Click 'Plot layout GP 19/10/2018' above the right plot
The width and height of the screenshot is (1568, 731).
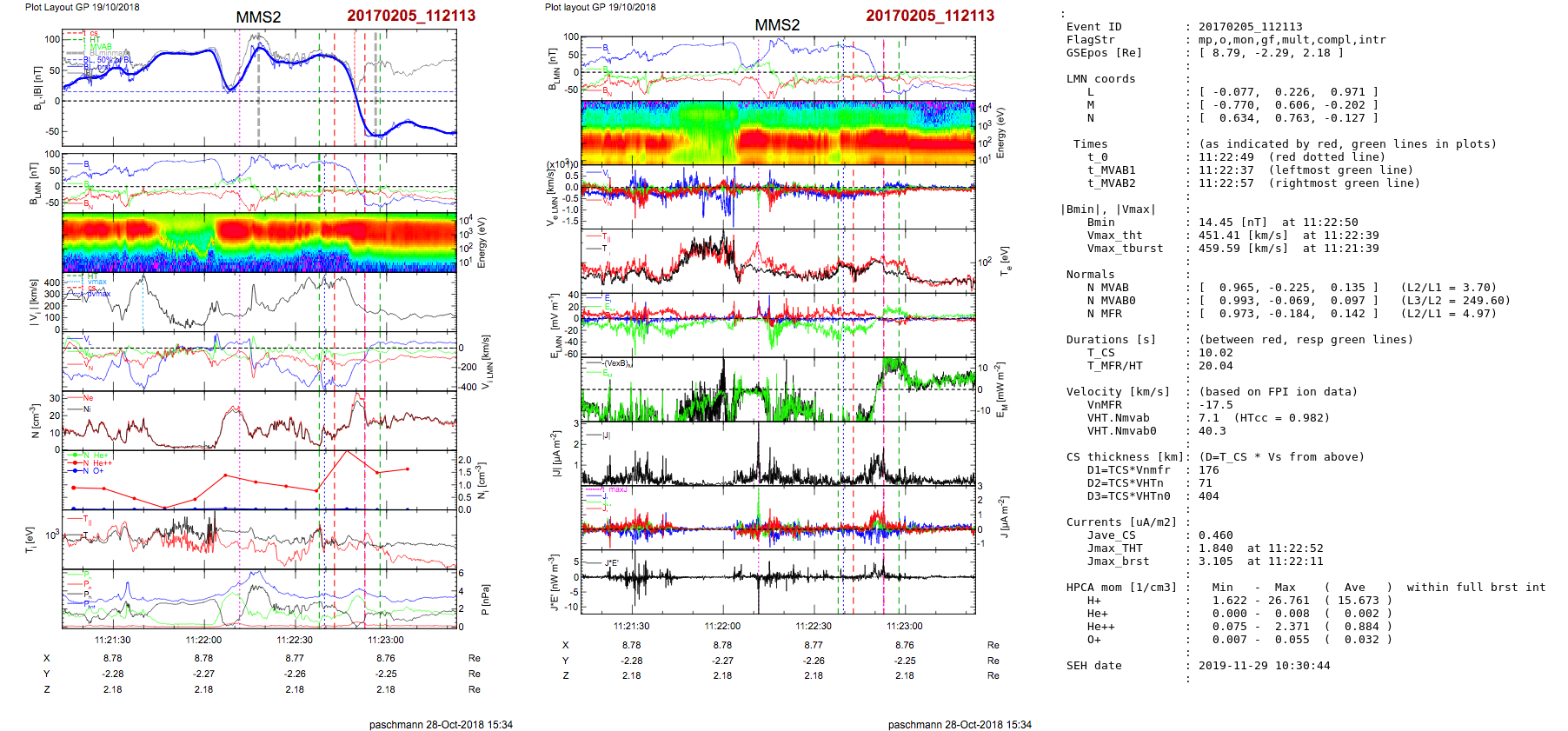point(601,7)
